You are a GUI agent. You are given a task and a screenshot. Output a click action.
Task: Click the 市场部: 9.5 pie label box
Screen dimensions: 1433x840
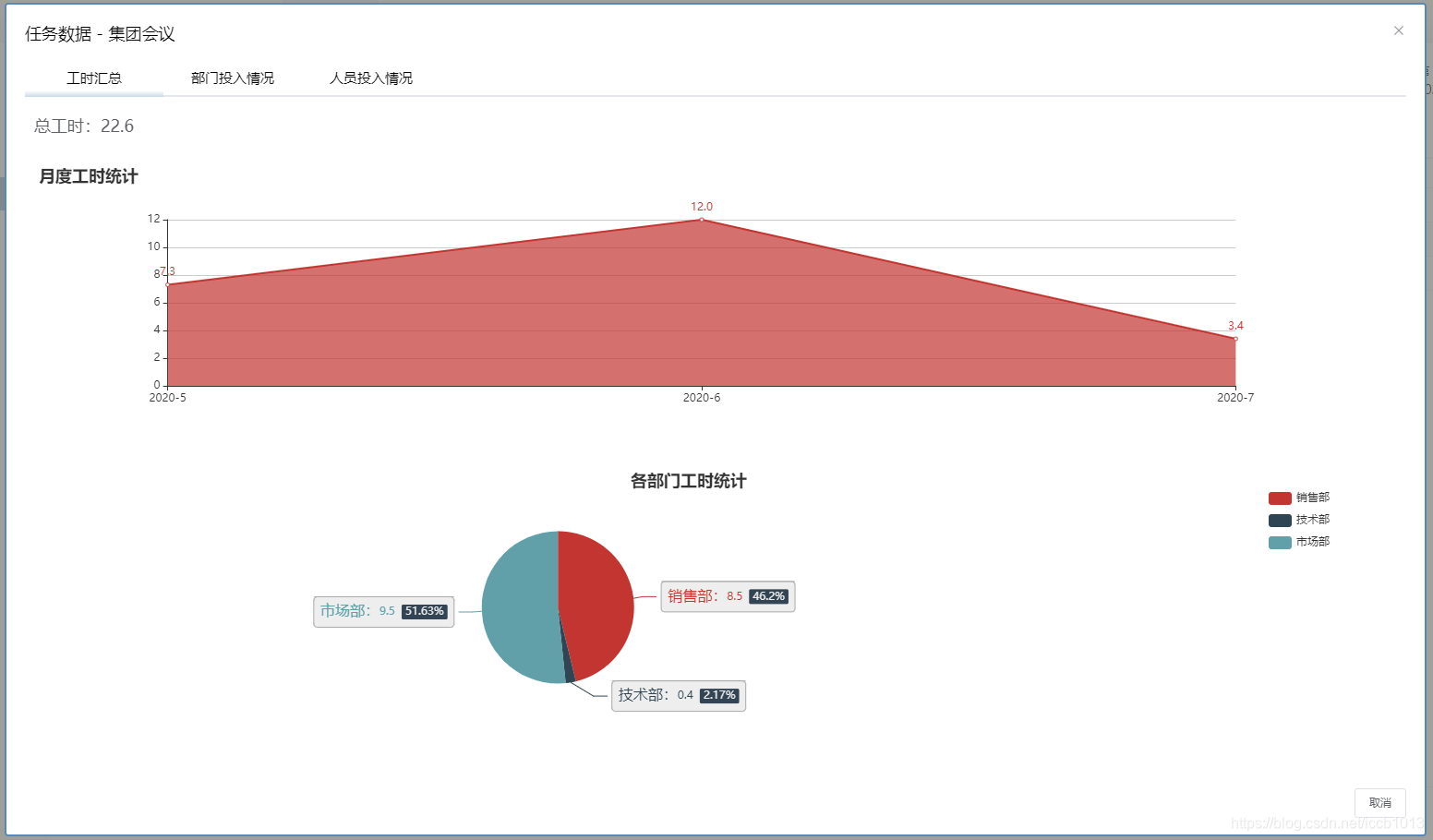(384, 611)
